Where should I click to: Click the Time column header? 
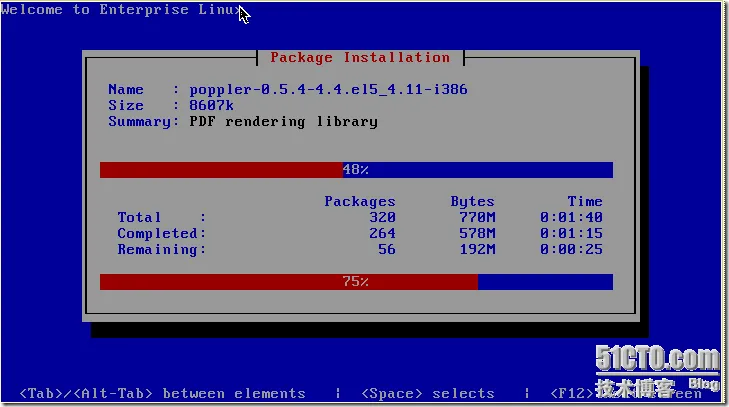click(x=585, y=201)
